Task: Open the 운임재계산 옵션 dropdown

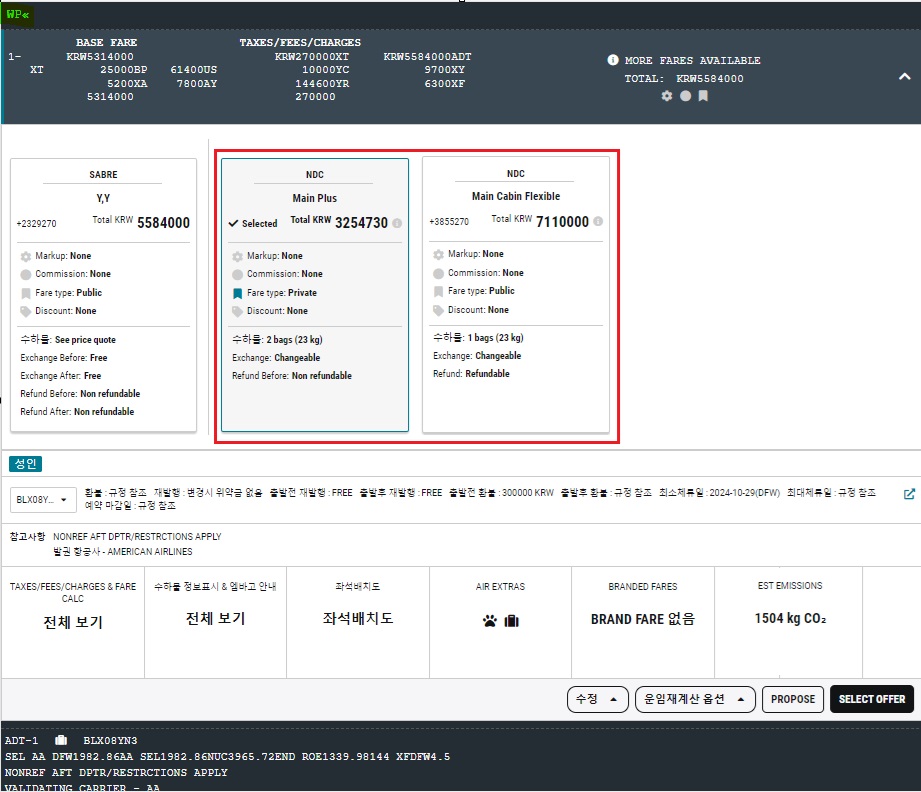Action: (x=695, y=699)
